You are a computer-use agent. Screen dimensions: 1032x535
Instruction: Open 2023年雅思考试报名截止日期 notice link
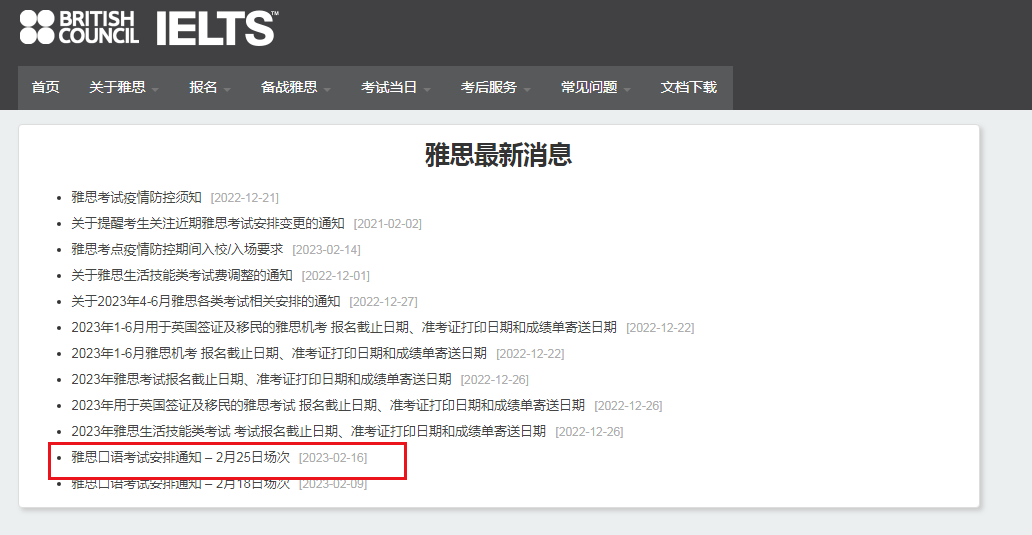pos(261,379)
